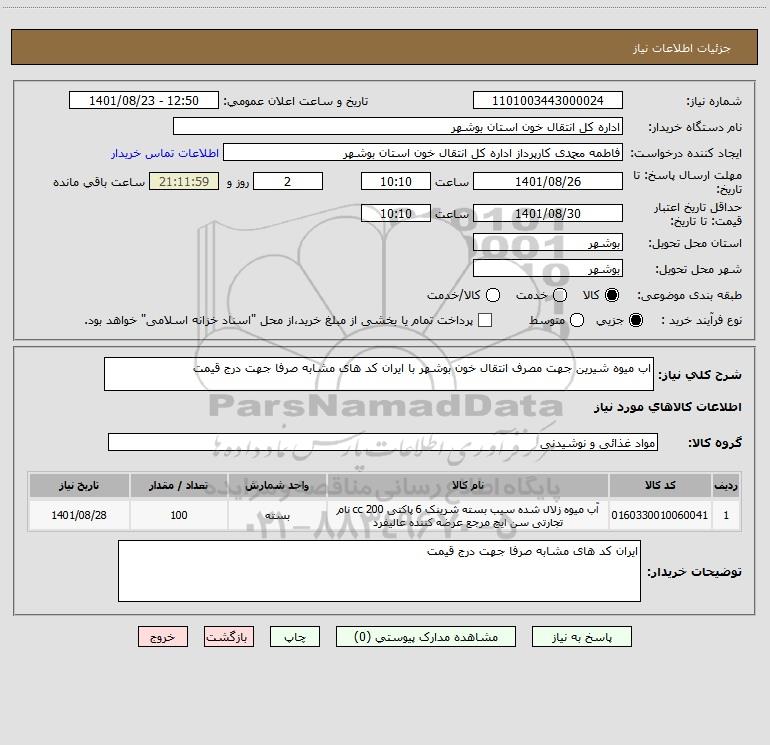Click the unit cell بسته
This screenshot has width=770, height=745.
277,515
